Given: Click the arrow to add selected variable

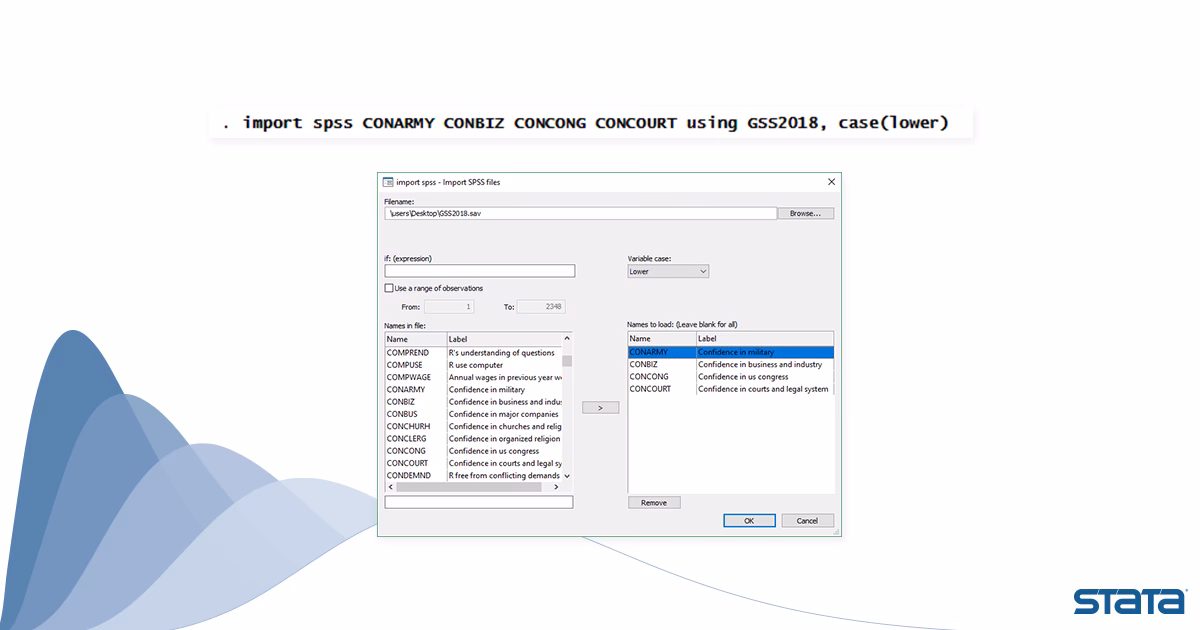Looking at the screenshot, I should click(600, 407).
